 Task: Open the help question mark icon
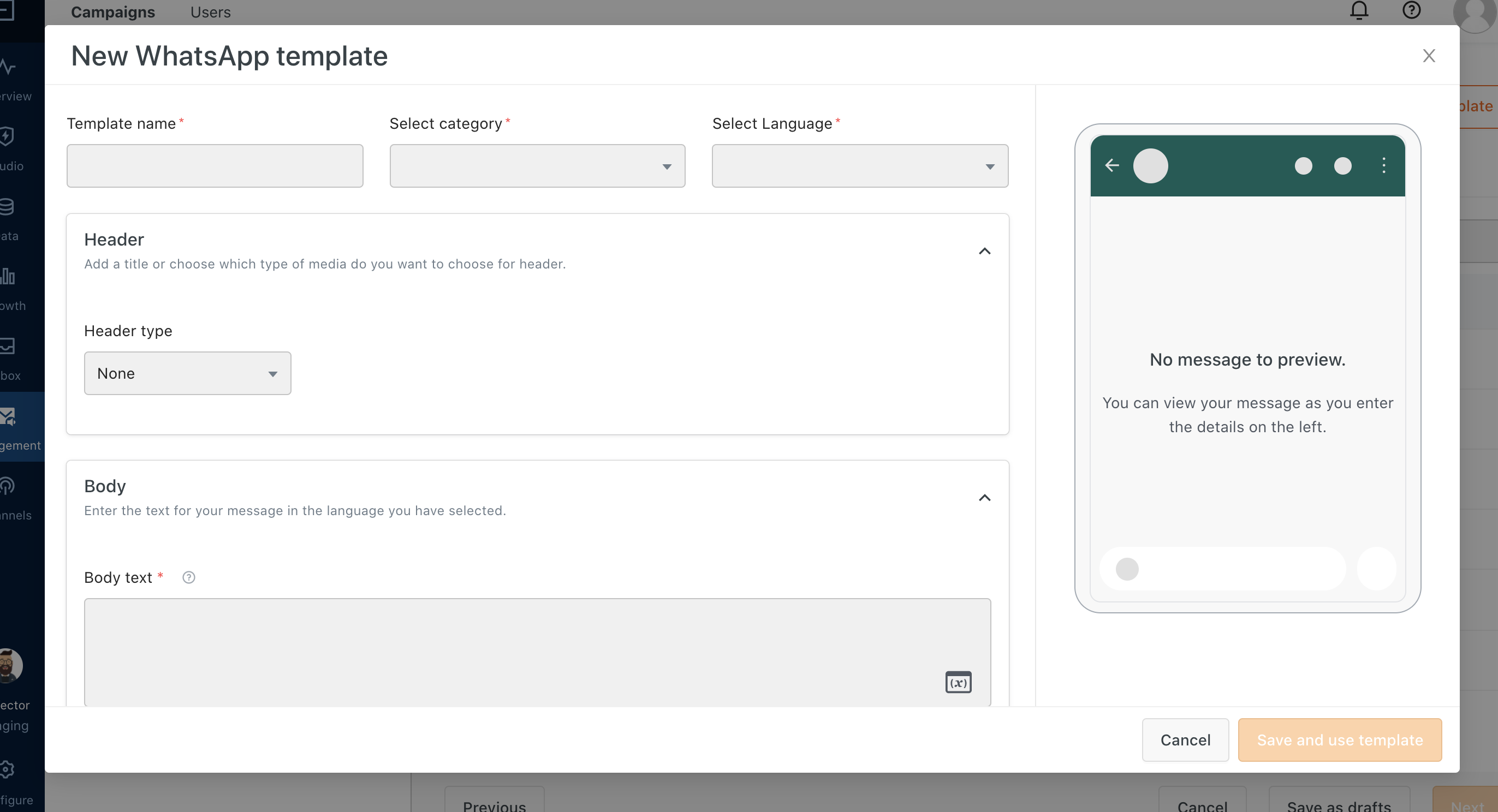tap(1411, 10)
